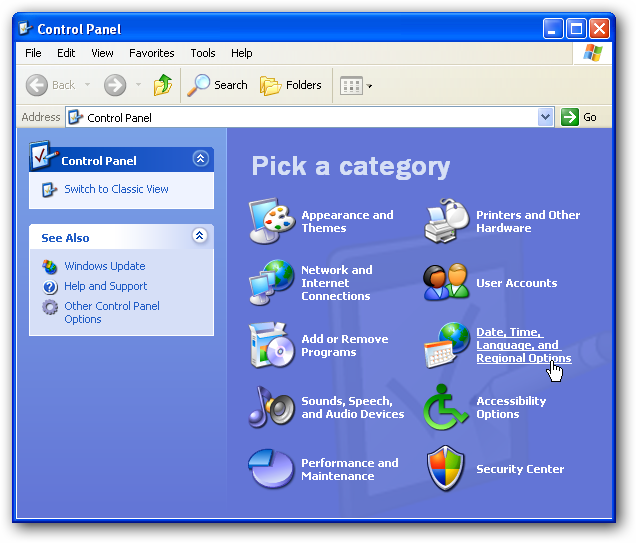Image resolution: width=636 pixels, height=543 pixels.
Task: Minimize the Control Panel window
Action: coord(553,29)
